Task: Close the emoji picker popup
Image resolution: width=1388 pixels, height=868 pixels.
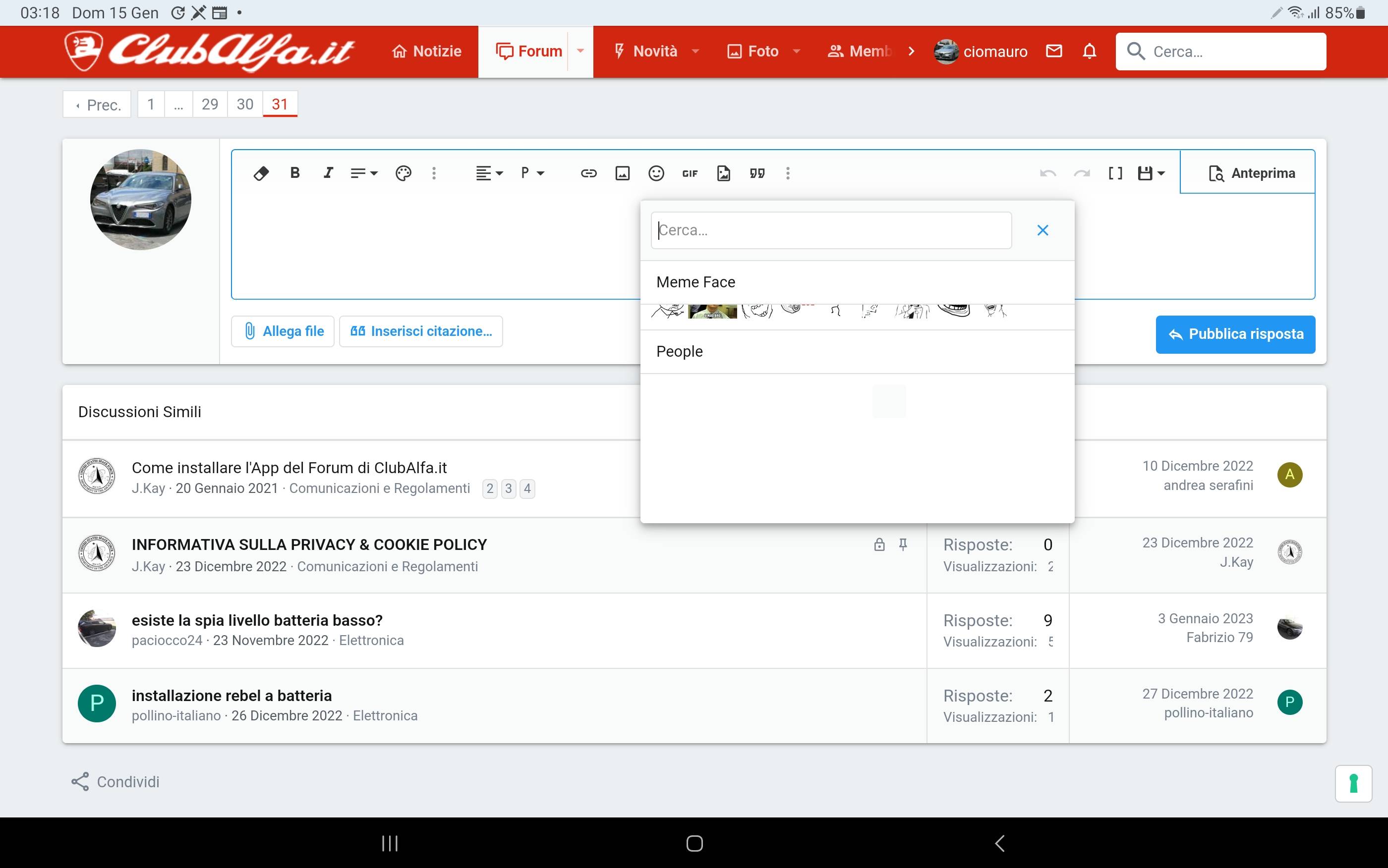Action: [x=1043, y=230]
